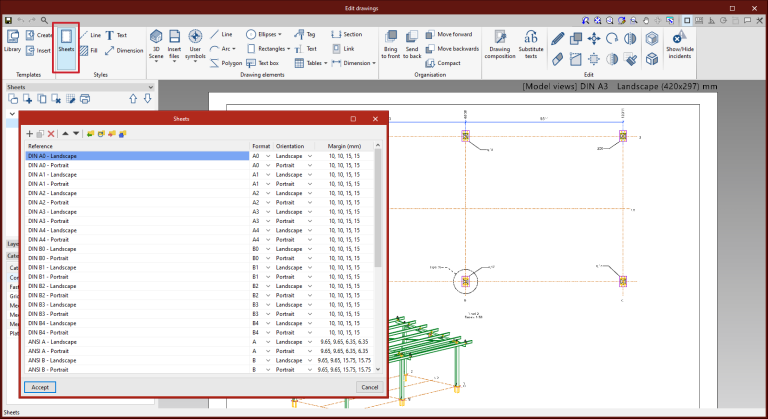Viewport: 768px width, 419px height.
Task: Delete selected sheet with red X icon
Action: pos(51,133)
